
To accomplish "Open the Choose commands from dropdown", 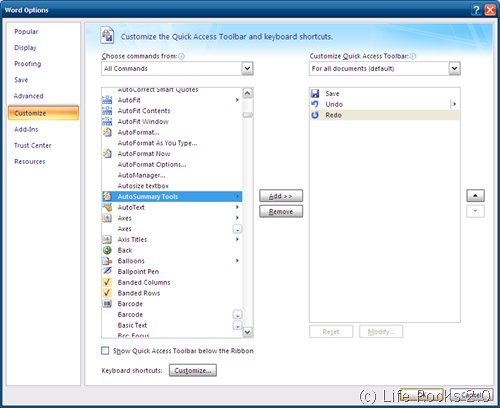I will (247, 68).
